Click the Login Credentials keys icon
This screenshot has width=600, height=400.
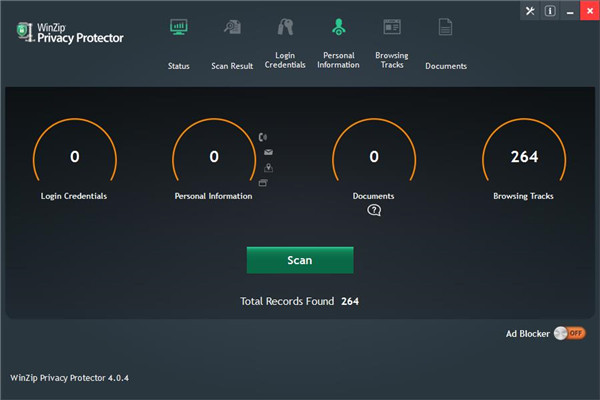(x=286, y=27)
